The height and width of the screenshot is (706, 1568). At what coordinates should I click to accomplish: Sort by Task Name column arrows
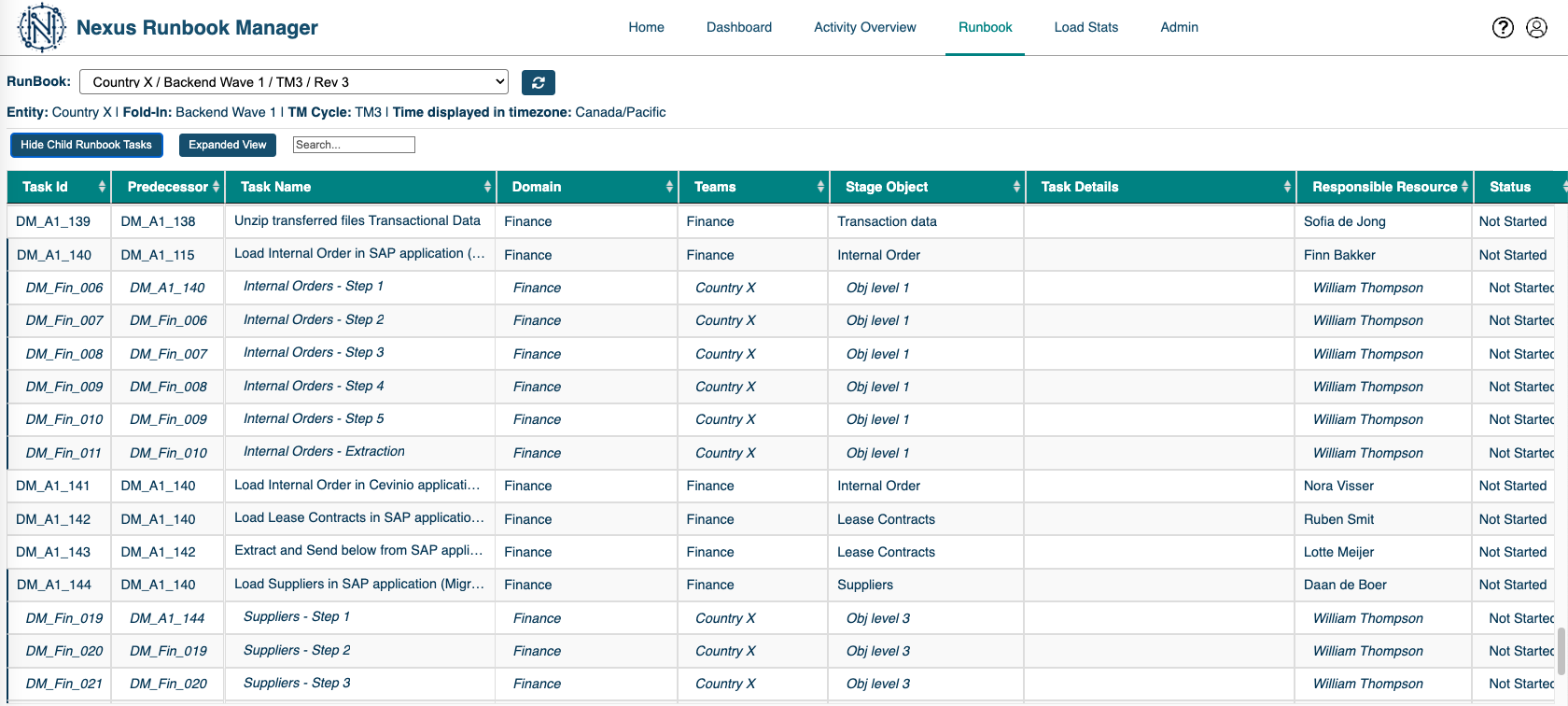pyautogui.click(x=487, y=187)
